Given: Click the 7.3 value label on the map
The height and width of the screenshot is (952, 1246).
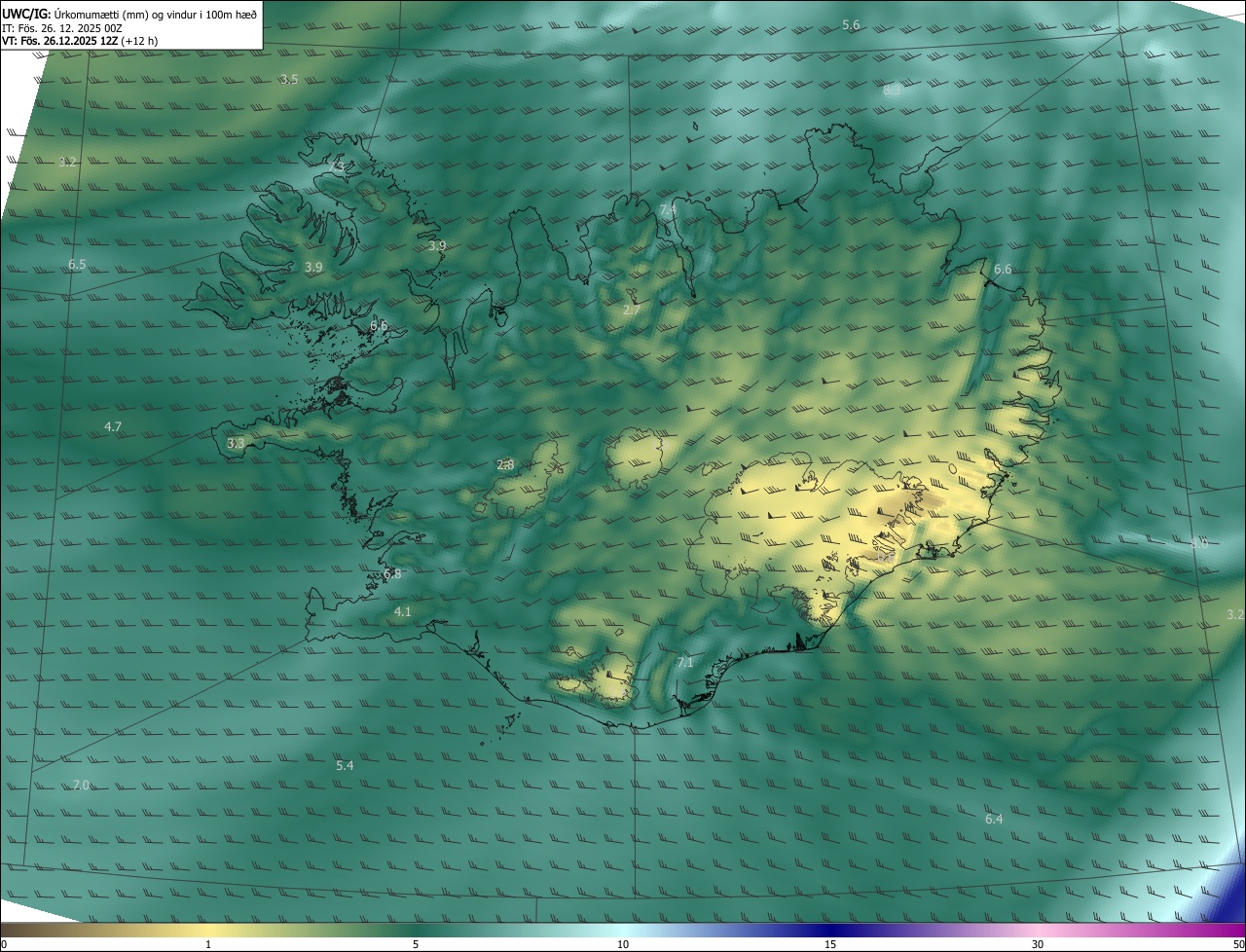Looking at the screenshot, I should pos(338,166).
